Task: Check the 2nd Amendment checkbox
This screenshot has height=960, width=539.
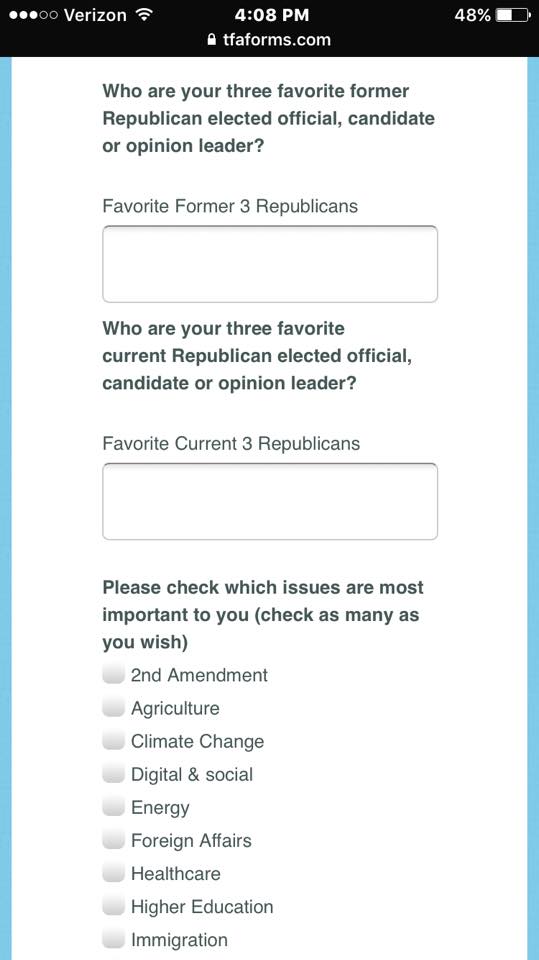Action: tap(113, 675)
